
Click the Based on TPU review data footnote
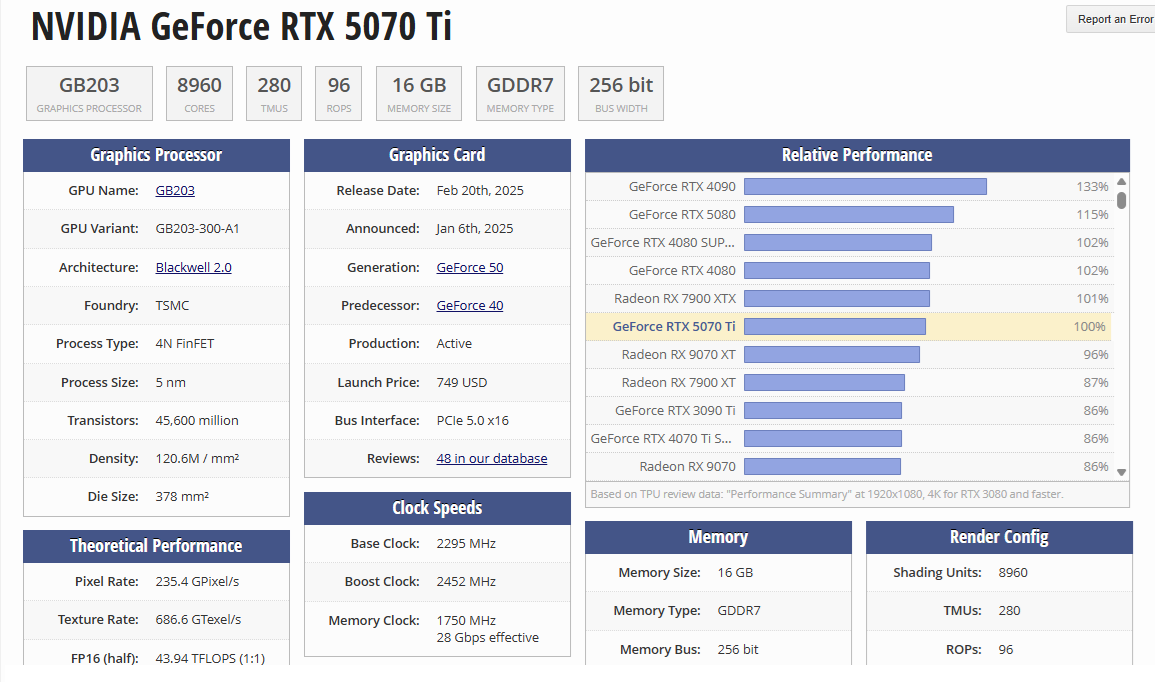[827, 494]
